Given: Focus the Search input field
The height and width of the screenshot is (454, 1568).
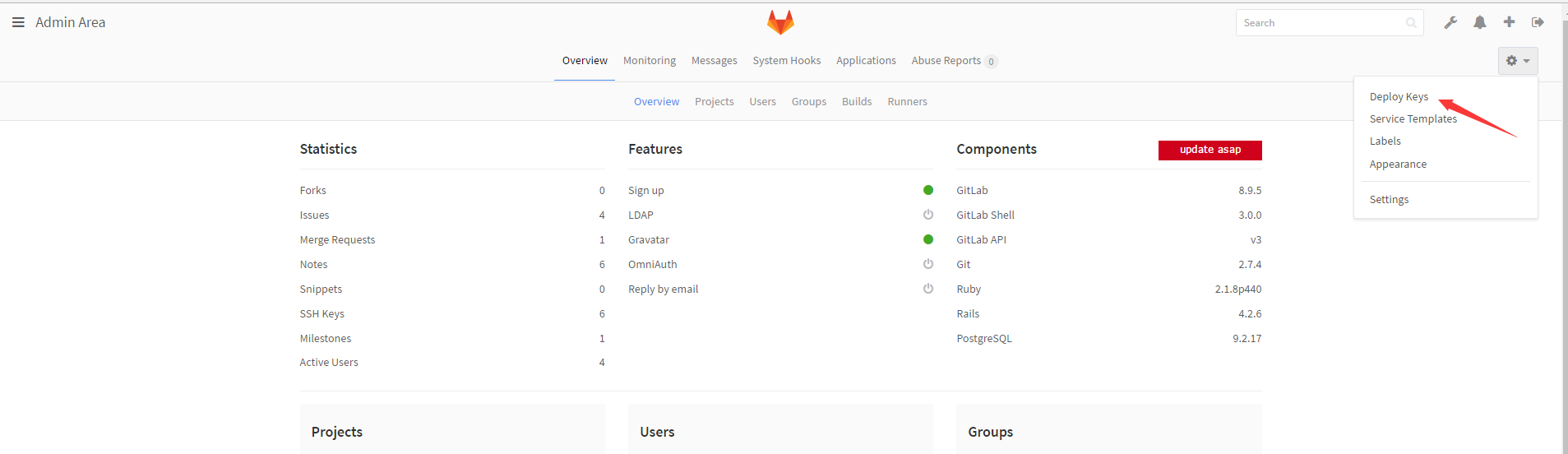Looking at the screenshot, I should click(1318, 23).
